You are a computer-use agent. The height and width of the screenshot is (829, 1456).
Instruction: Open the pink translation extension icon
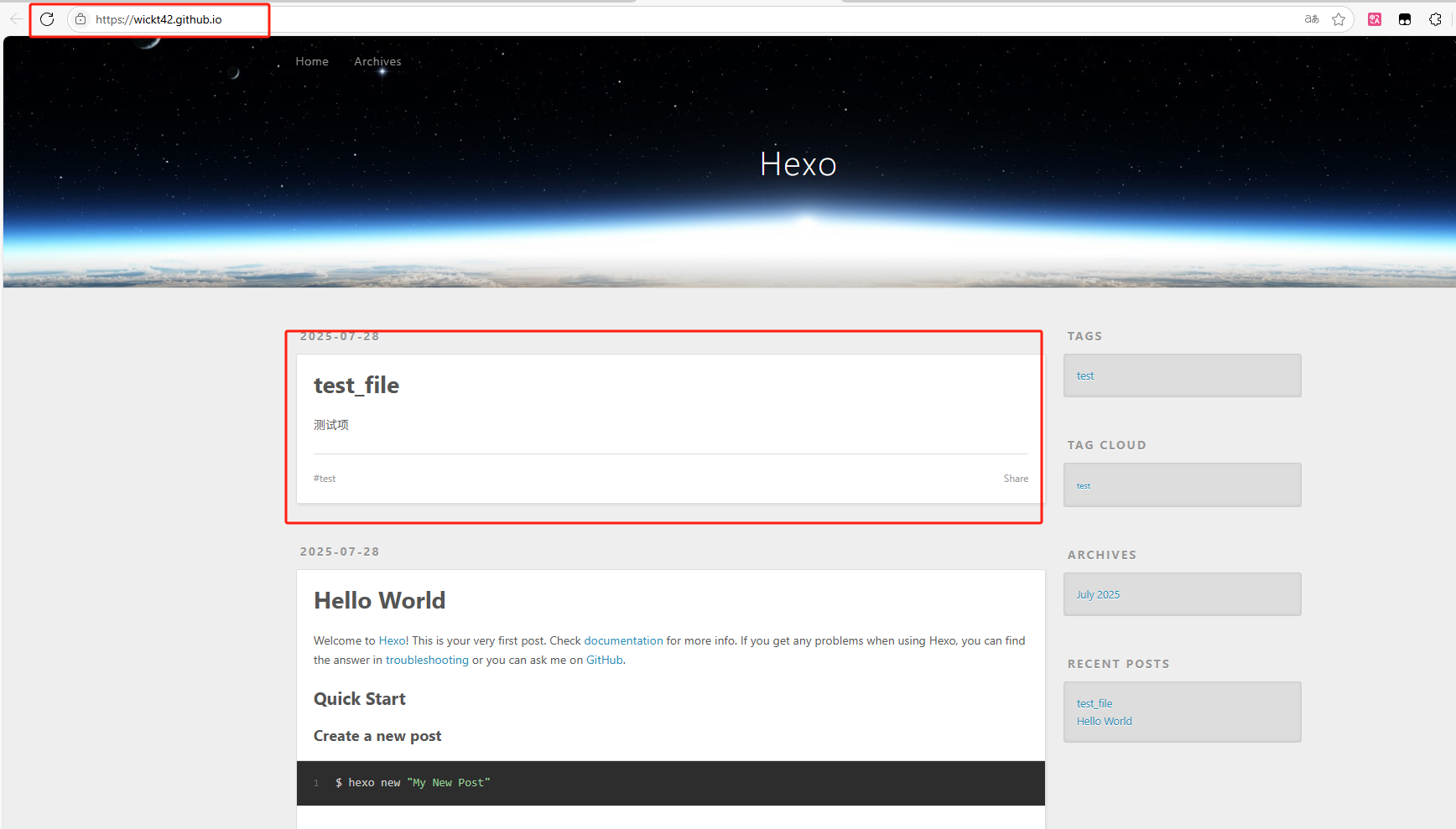click(1375, 19)
